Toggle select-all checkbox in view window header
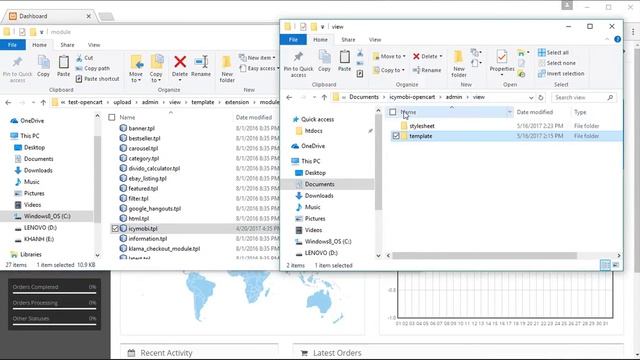The image size is (640, 360). [x=393, y=112]
